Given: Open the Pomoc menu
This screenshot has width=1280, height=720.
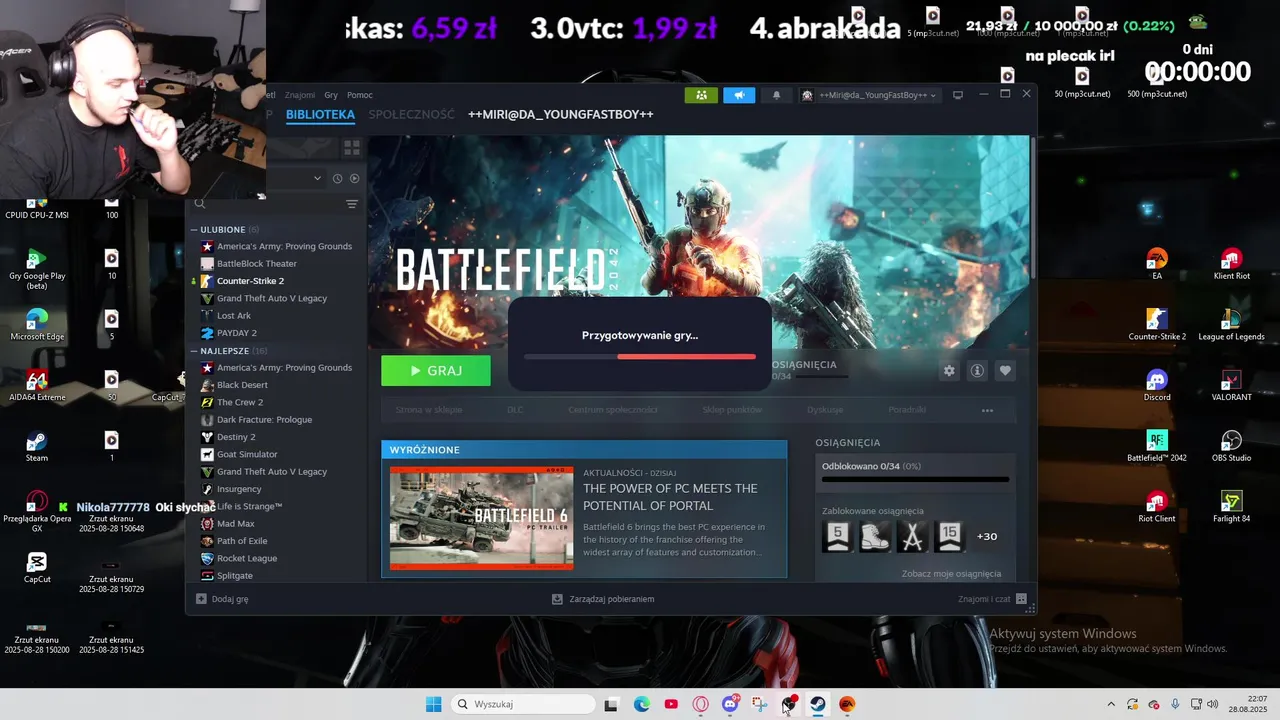Looking at the screenshot, I should [360, 95].
